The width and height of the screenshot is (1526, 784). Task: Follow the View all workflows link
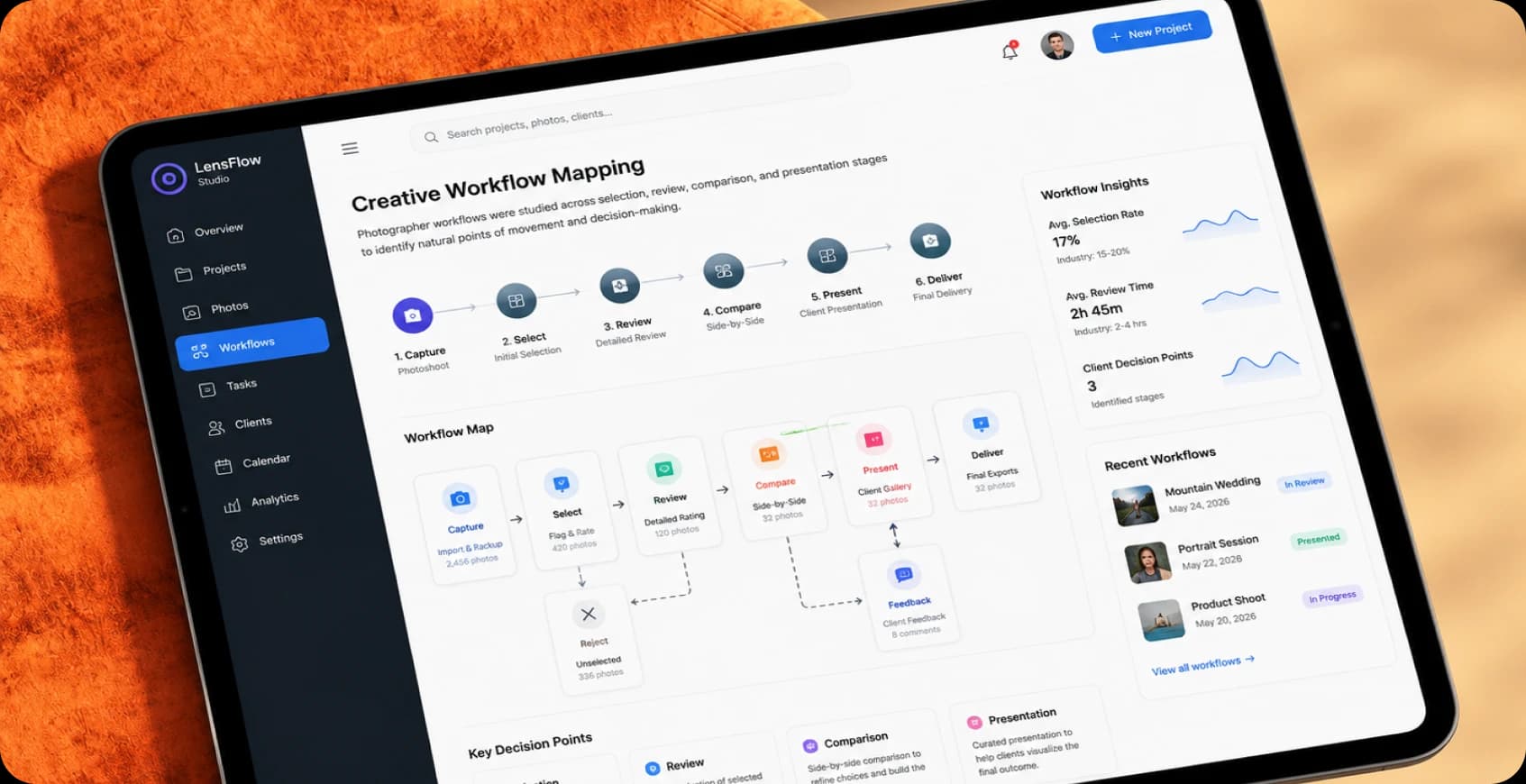tap(1202, 666)
